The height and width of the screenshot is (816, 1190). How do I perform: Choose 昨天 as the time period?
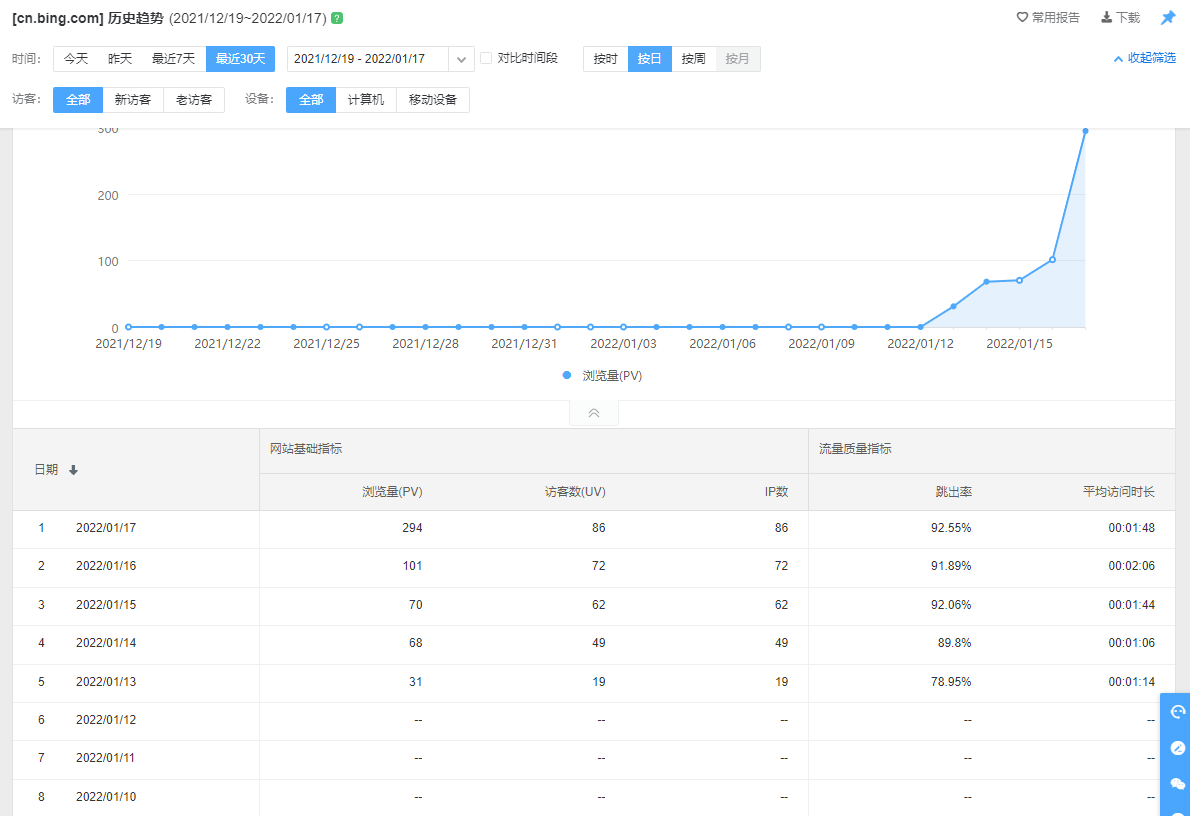click(120, 59)
